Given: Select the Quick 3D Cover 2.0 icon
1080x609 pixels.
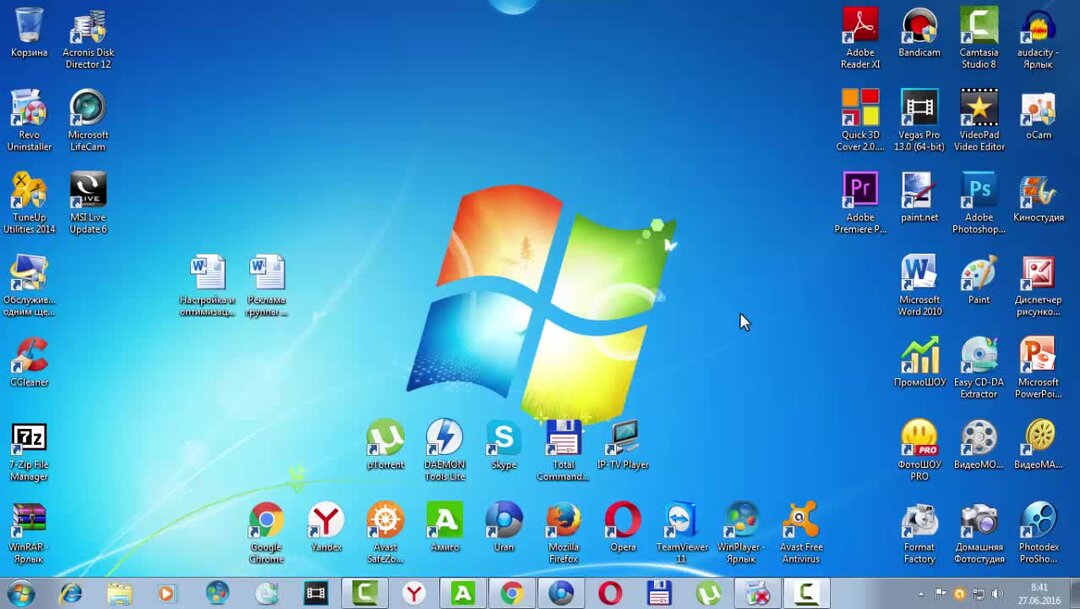Looking at the screenshot, I should pyautogui.click(x=860, y=109).
